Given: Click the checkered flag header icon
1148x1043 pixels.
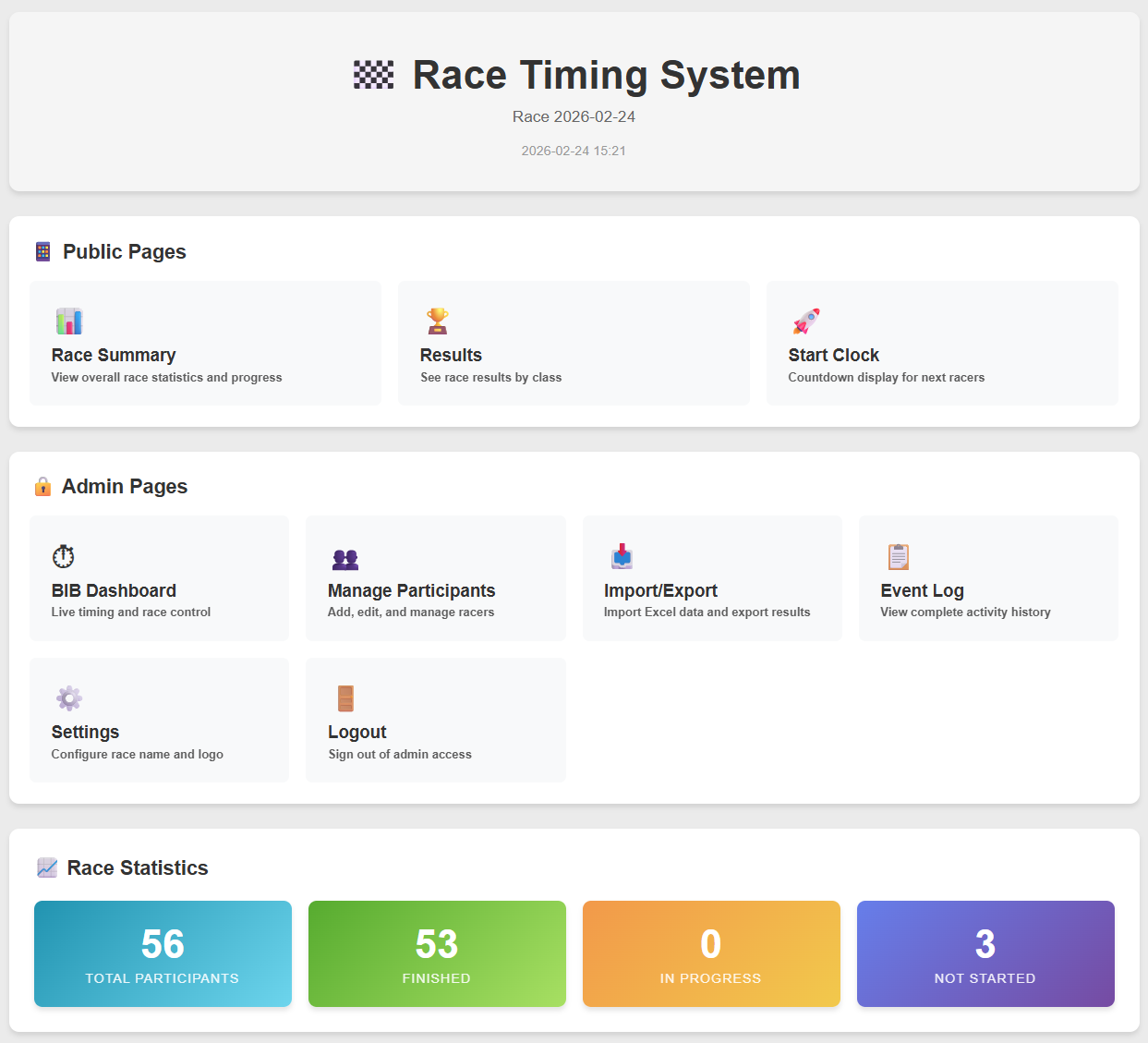Looking at the screenshot, I should point(374,75).
